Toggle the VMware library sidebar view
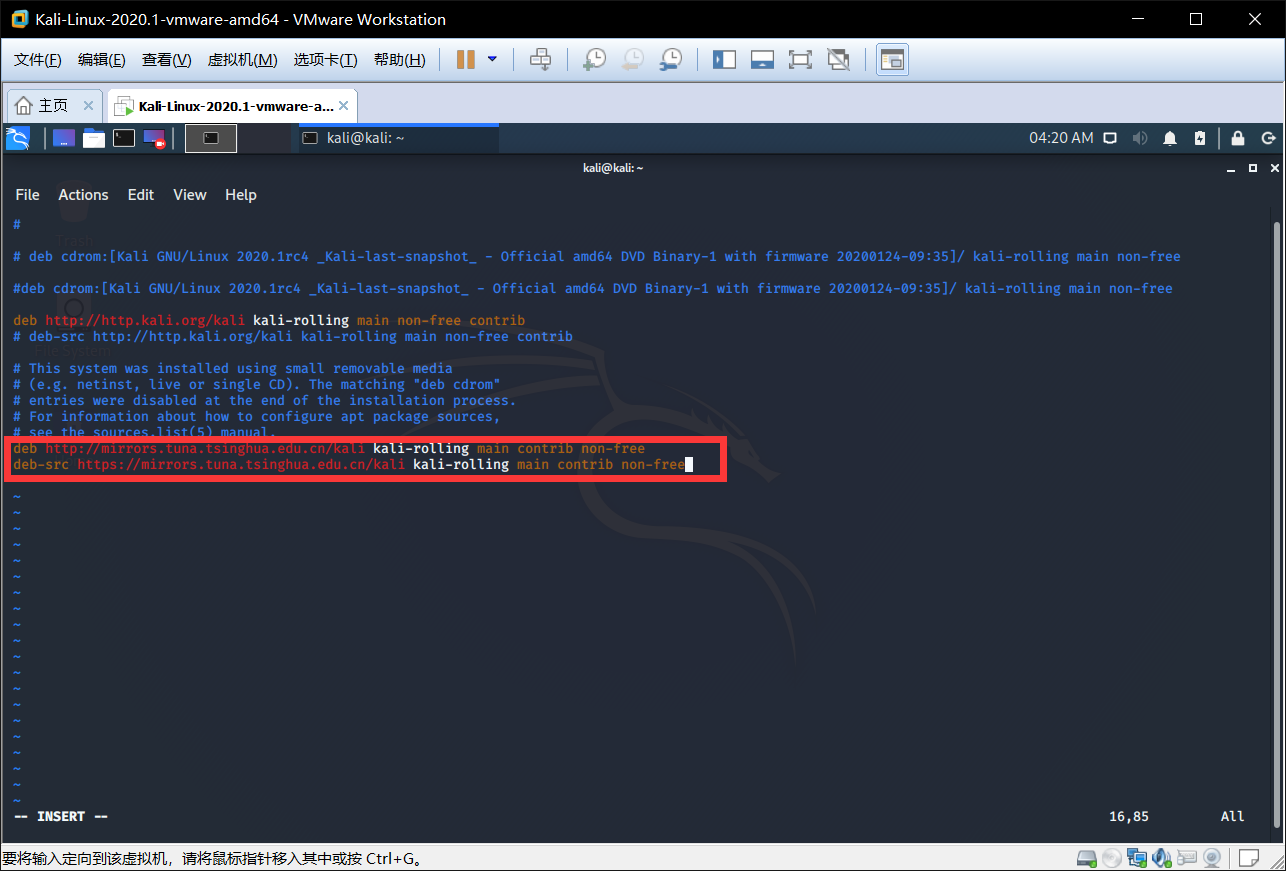The height and width of the screenshot is (871, 1286). pyautogui.click(x=724, y=60)
